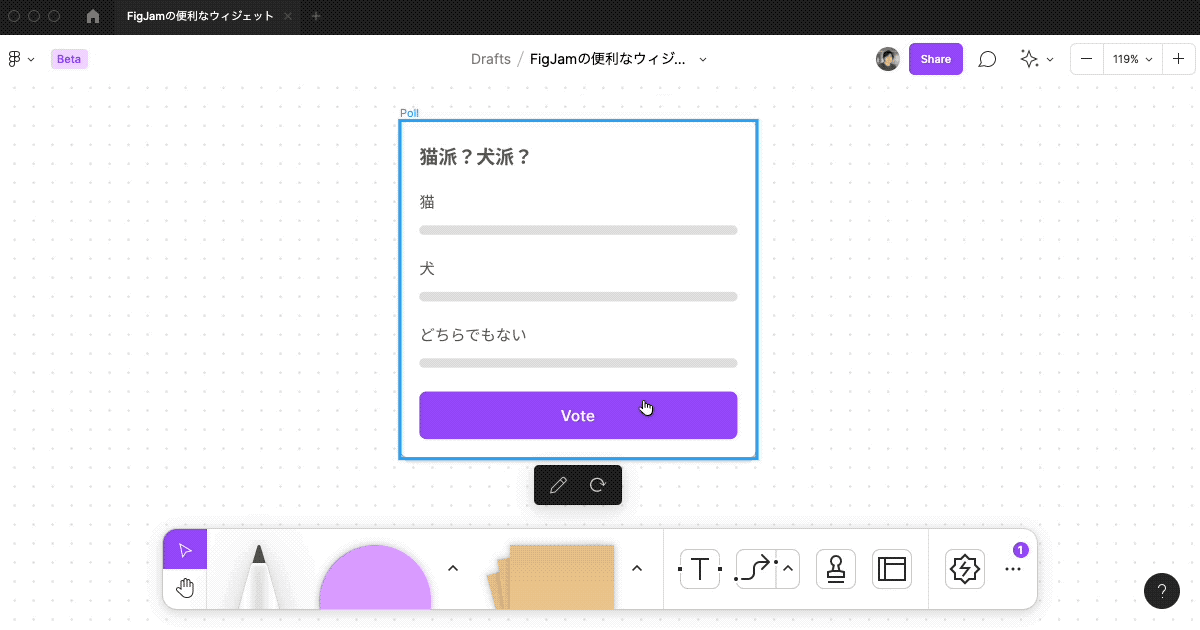
Task: Select the arrow selection tool
Action: pos(185,548)
